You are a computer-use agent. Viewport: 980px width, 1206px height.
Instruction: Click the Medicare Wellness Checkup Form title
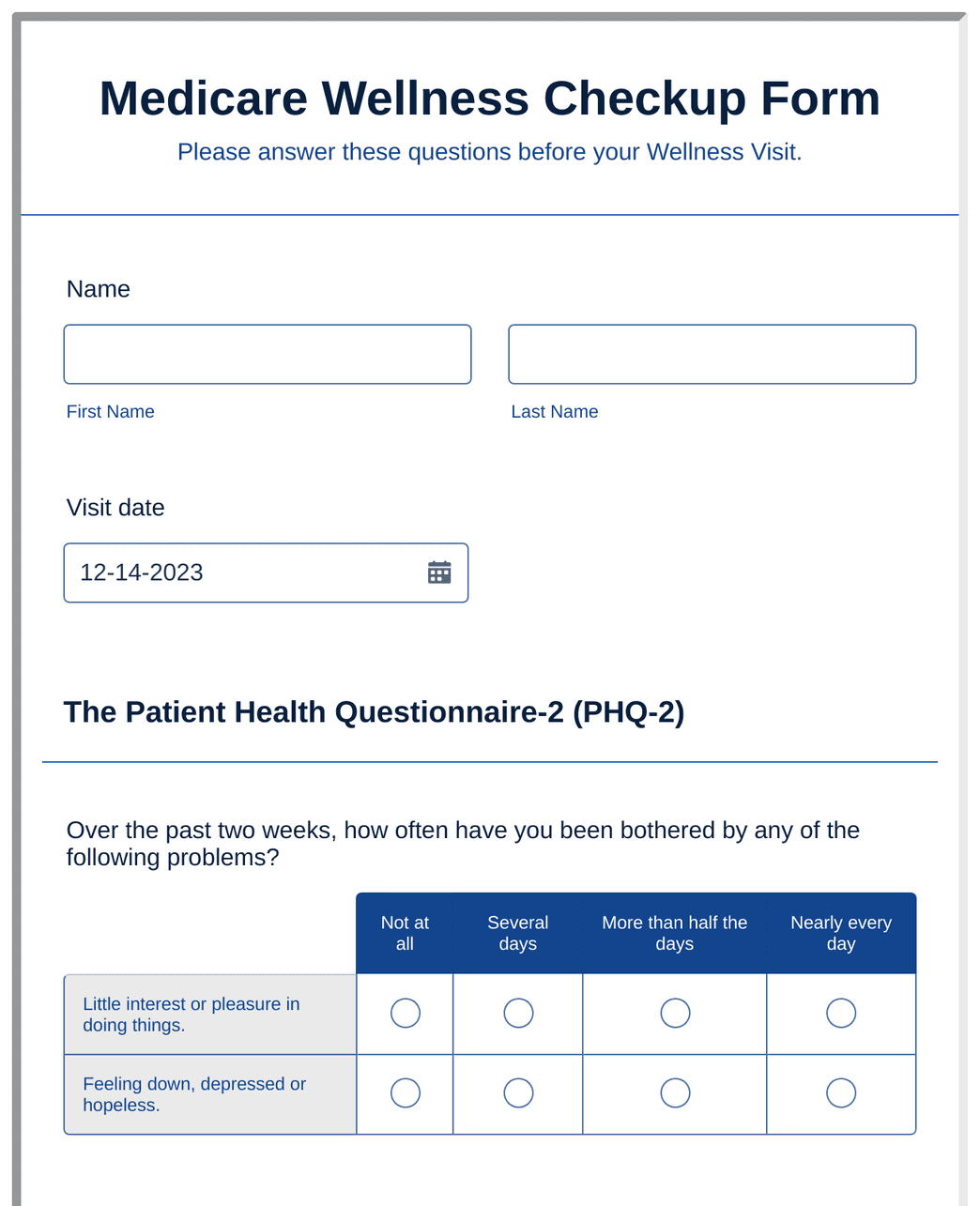(489, 98)
